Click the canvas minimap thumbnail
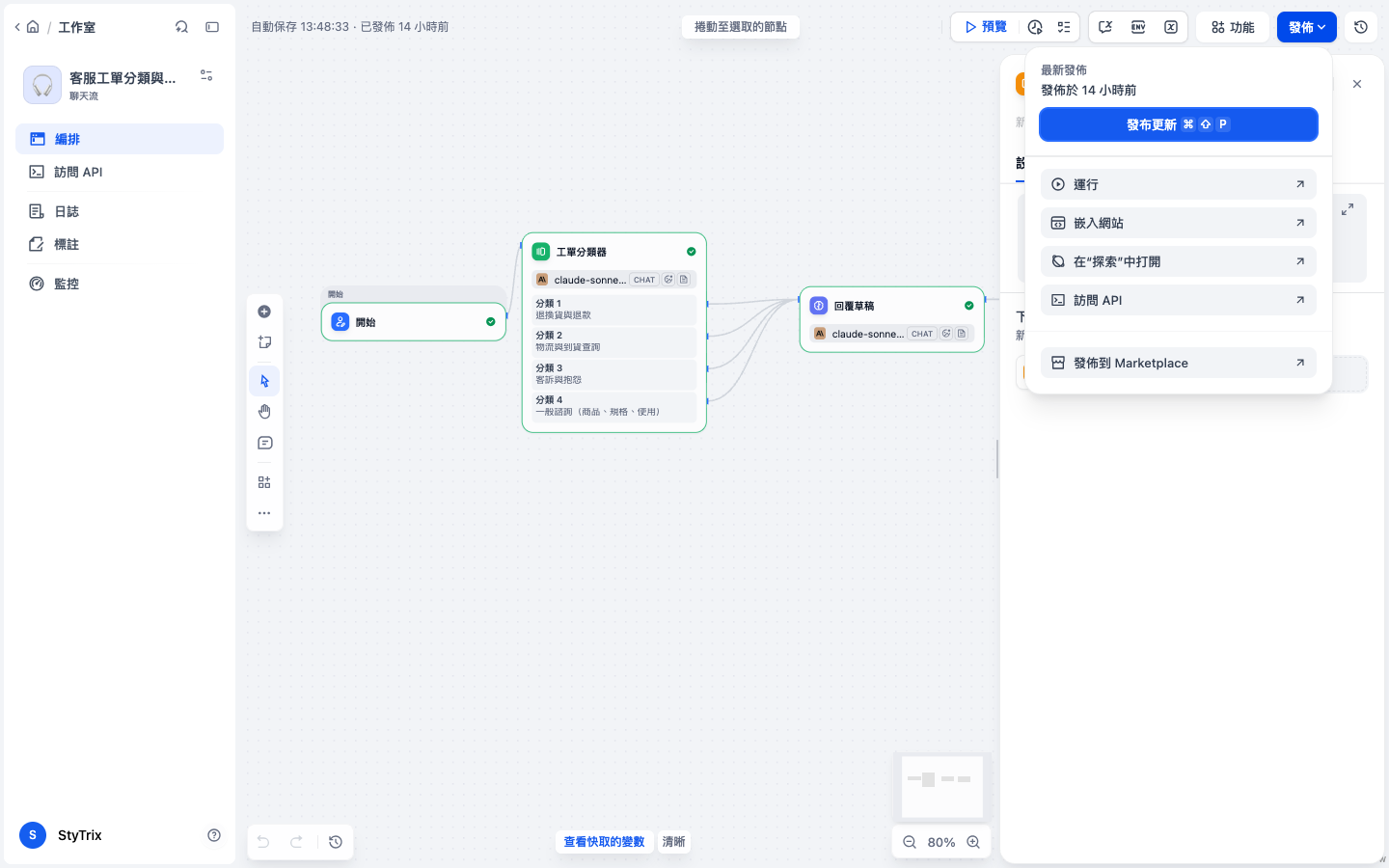Viewport: 1389px width, 868px height. (942, 786)
